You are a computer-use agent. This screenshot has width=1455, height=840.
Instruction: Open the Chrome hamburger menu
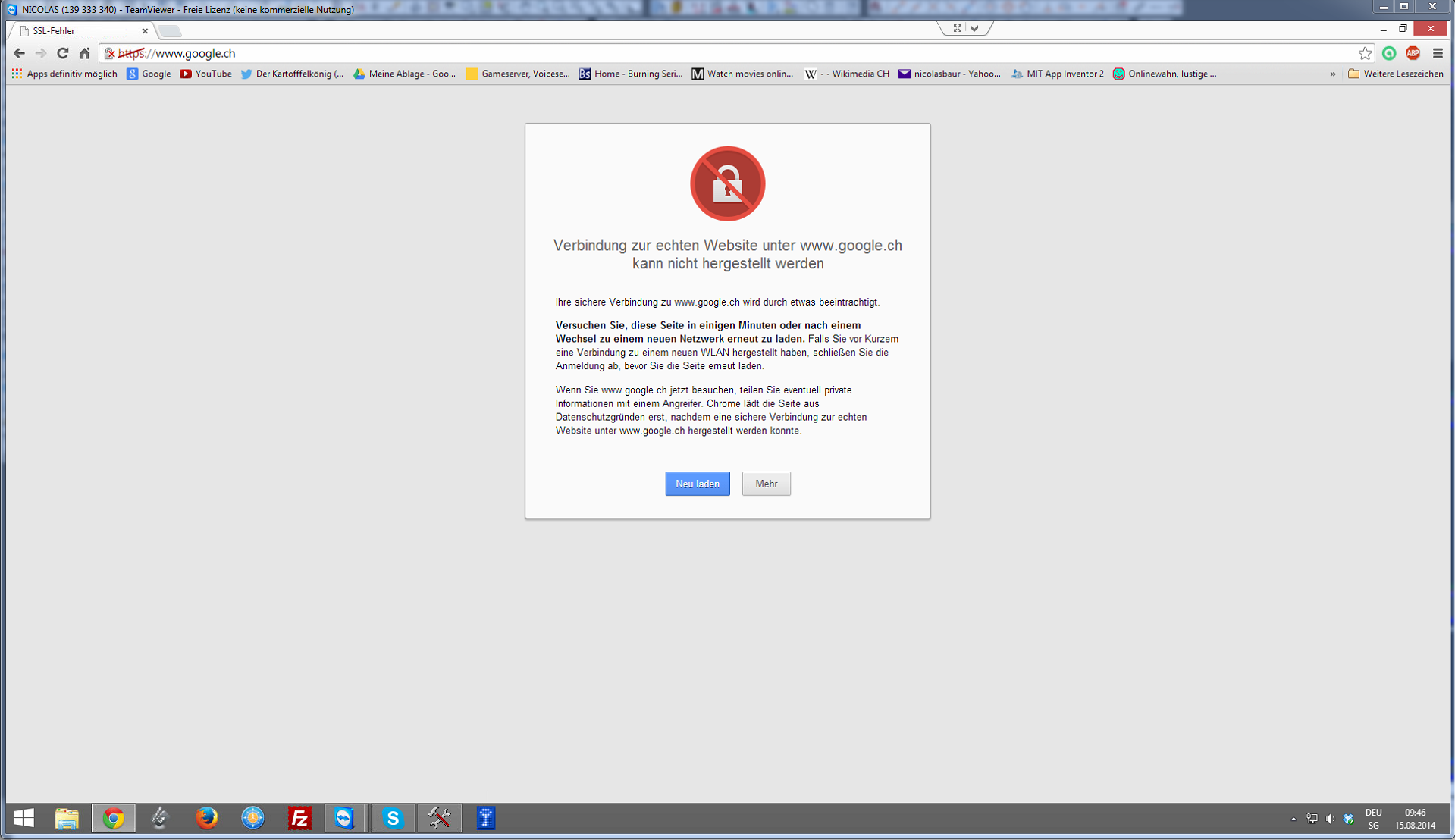(x=1438, y=53)
